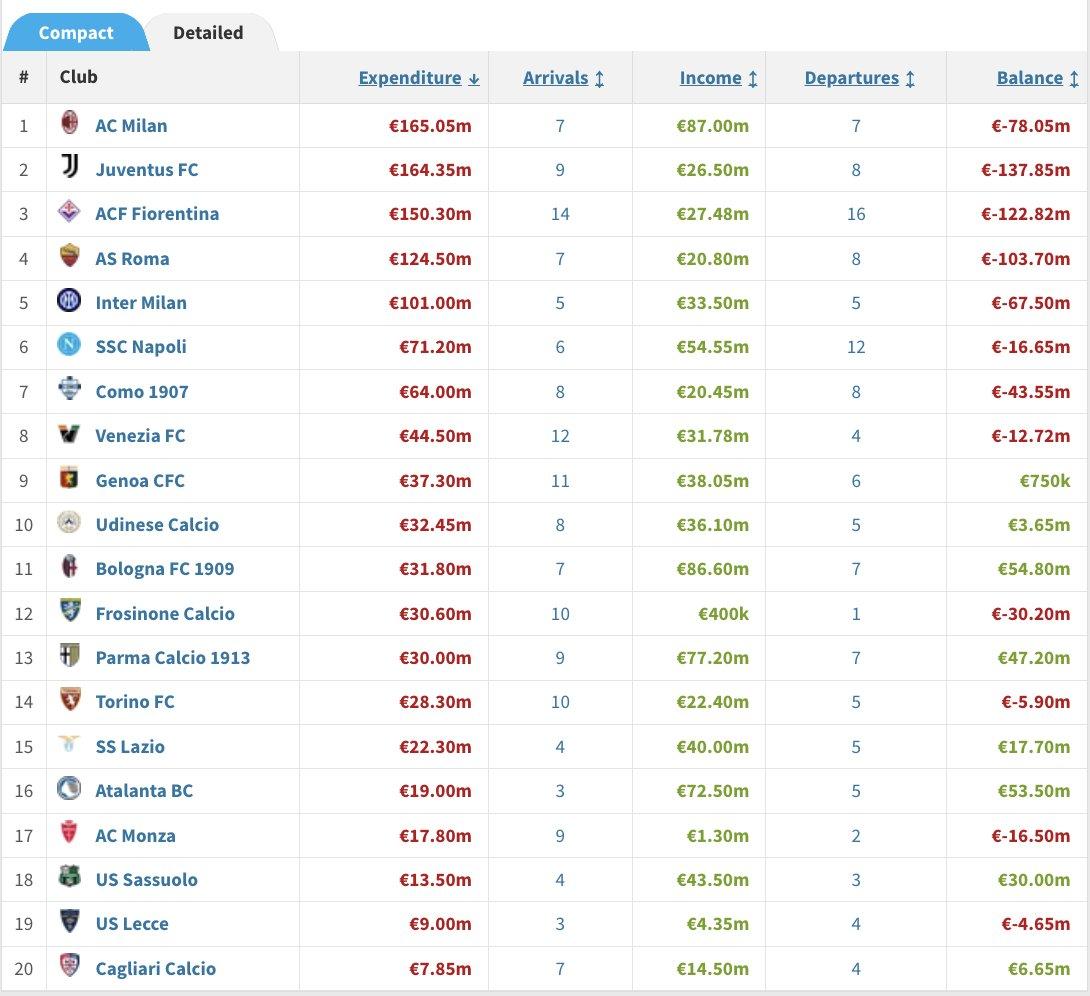Open the Parma Calcio 1913 club link

[172, 658]
